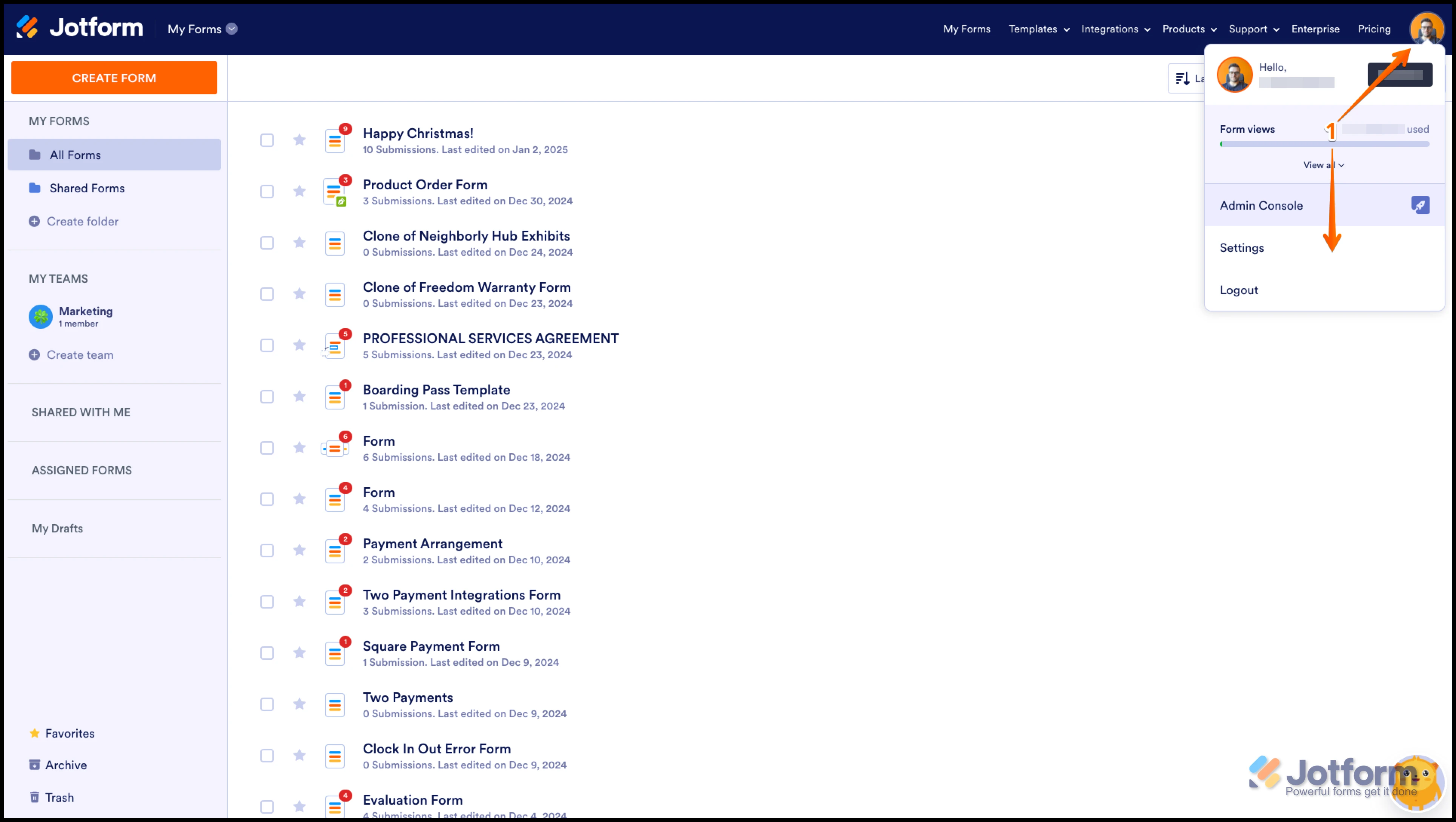
Task: Open the Trash
Action: (x=59, y=797)
